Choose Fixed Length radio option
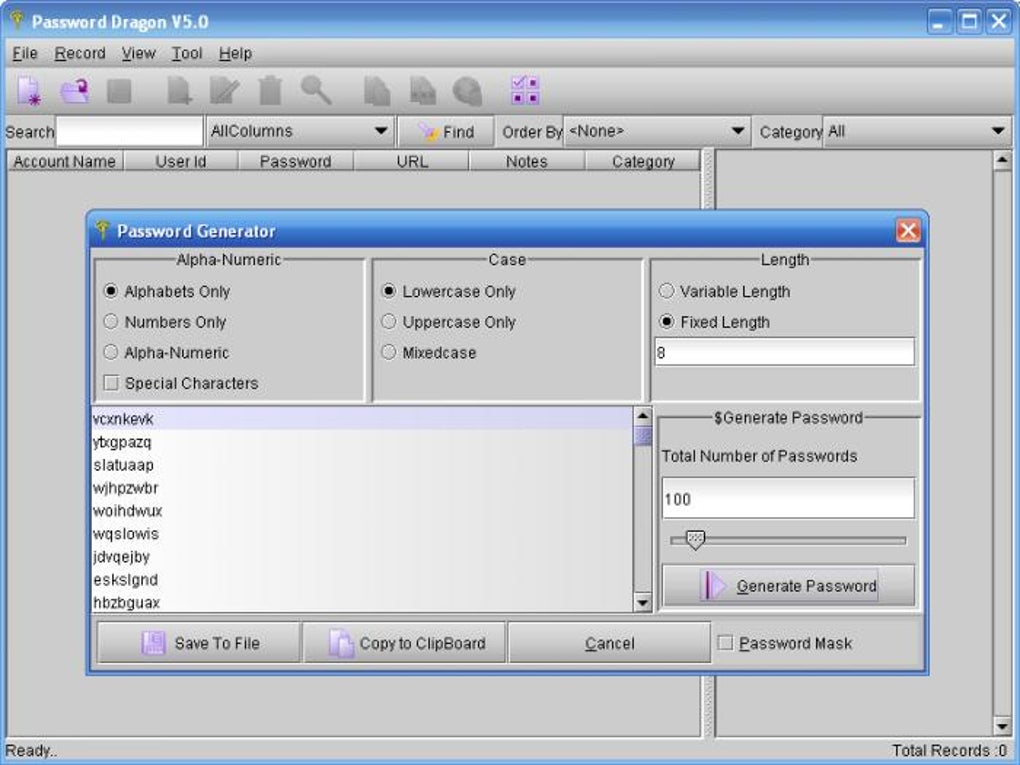The image size is (1020, 765). pos(666,321)
